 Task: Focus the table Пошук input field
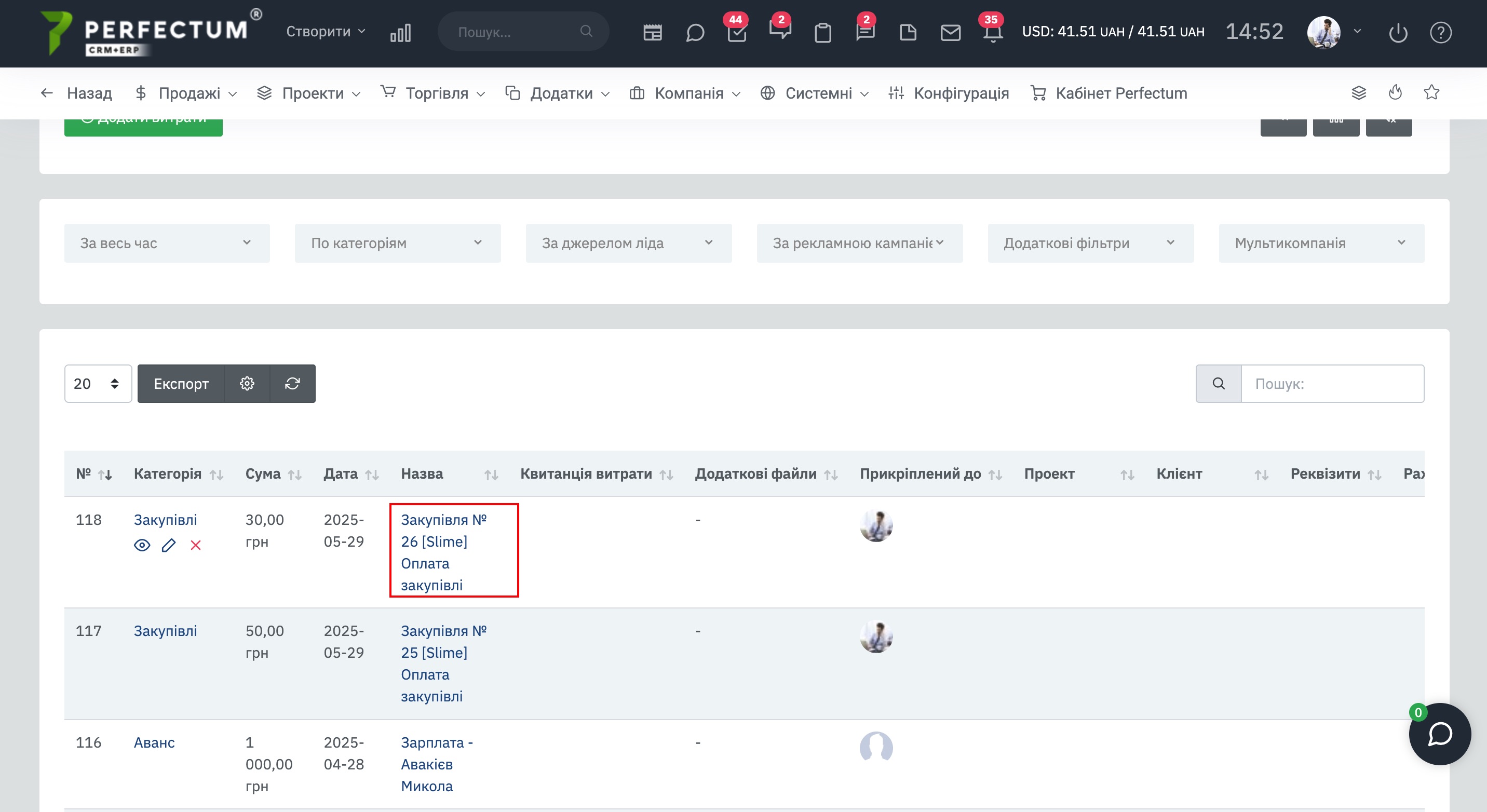point(1332,383)
